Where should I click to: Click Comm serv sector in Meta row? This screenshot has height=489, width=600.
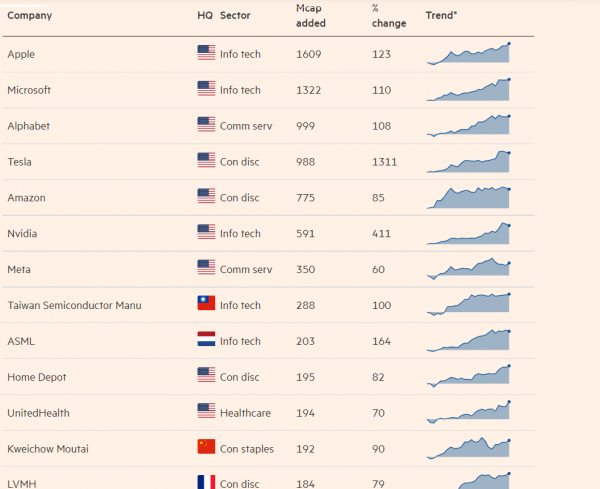[x=246, y=269]
